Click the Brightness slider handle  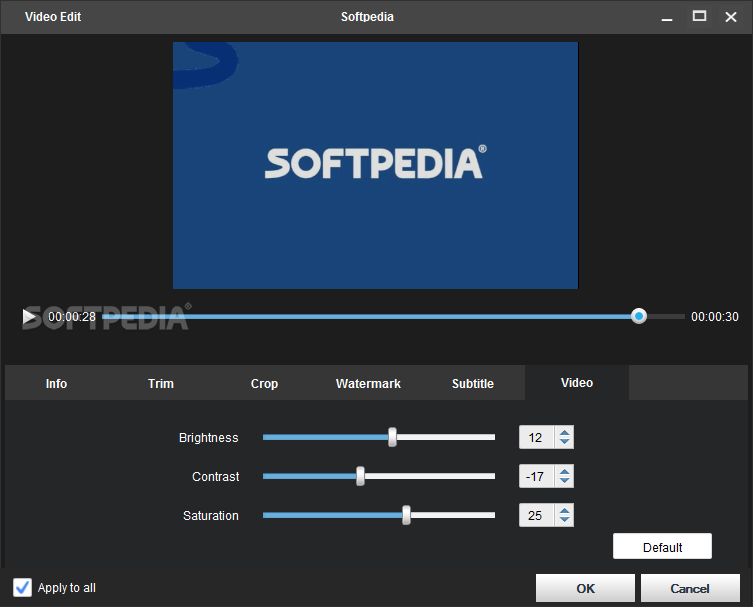(392, 437)
